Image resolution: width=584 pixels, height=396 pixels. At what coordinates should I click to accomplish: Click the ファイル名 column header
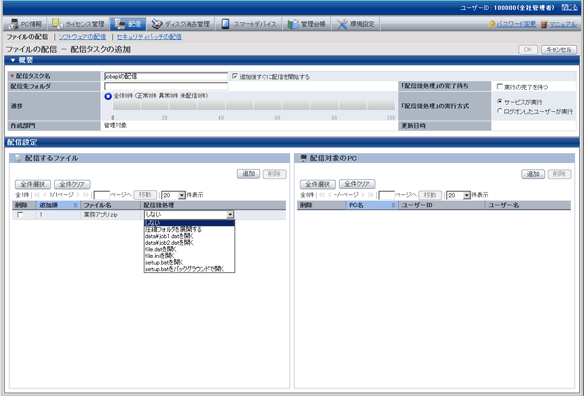[x=110, y=205]
